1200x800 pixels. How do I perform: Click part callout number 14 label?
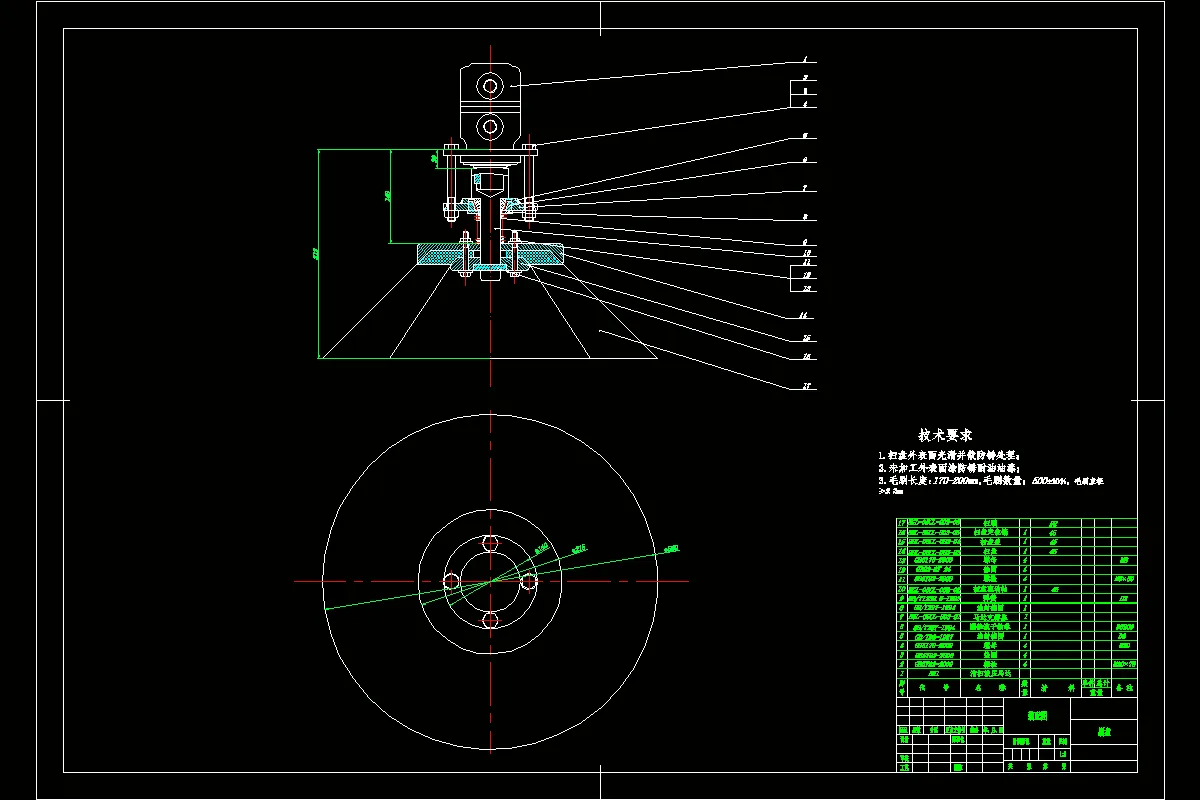(804, 316)
